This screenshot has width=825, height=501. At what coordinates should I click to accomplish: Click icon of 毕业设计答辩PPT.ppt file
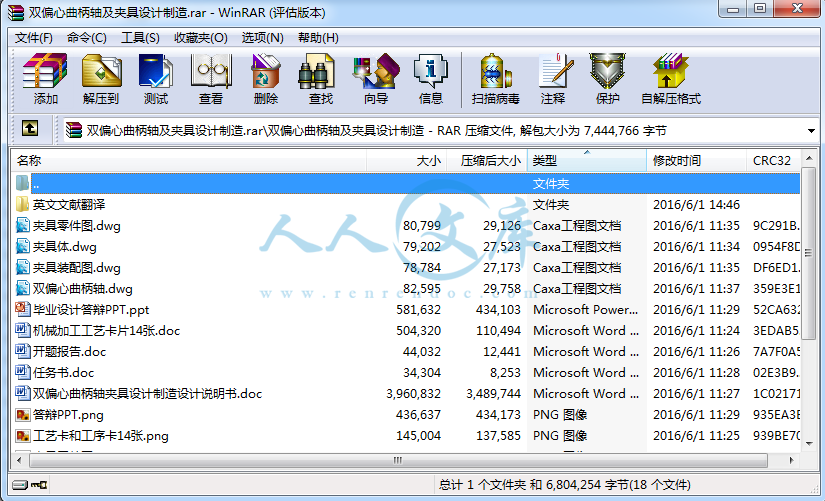(23, 309)
